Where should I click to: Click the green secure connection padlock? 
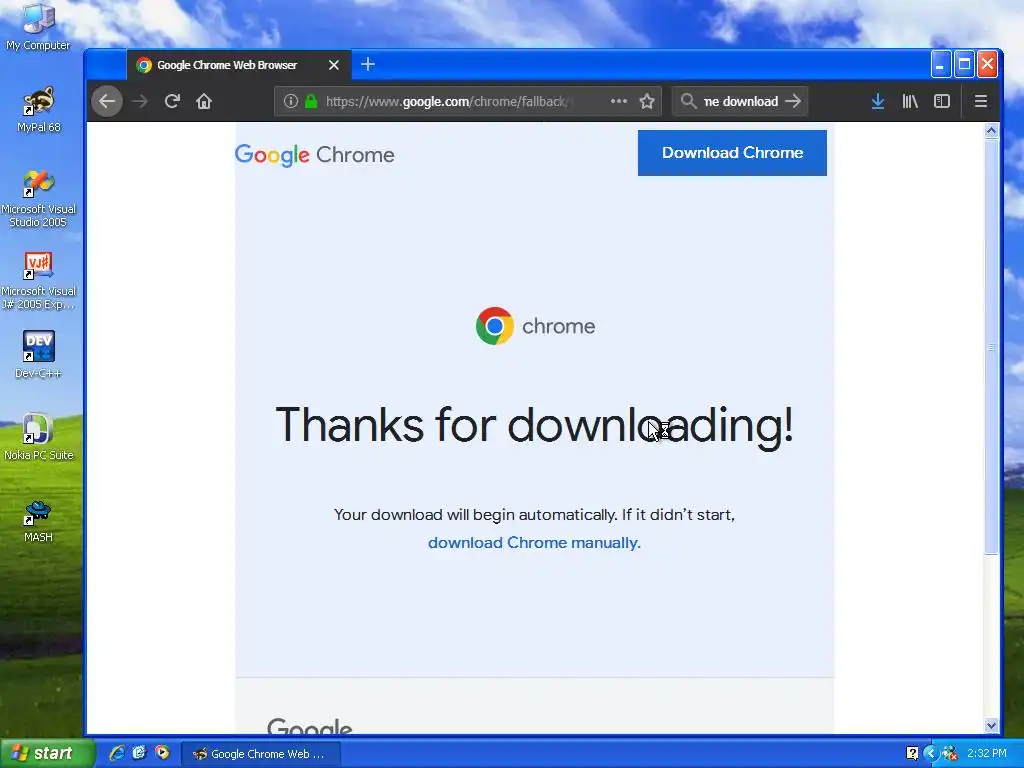coord(311,101)
